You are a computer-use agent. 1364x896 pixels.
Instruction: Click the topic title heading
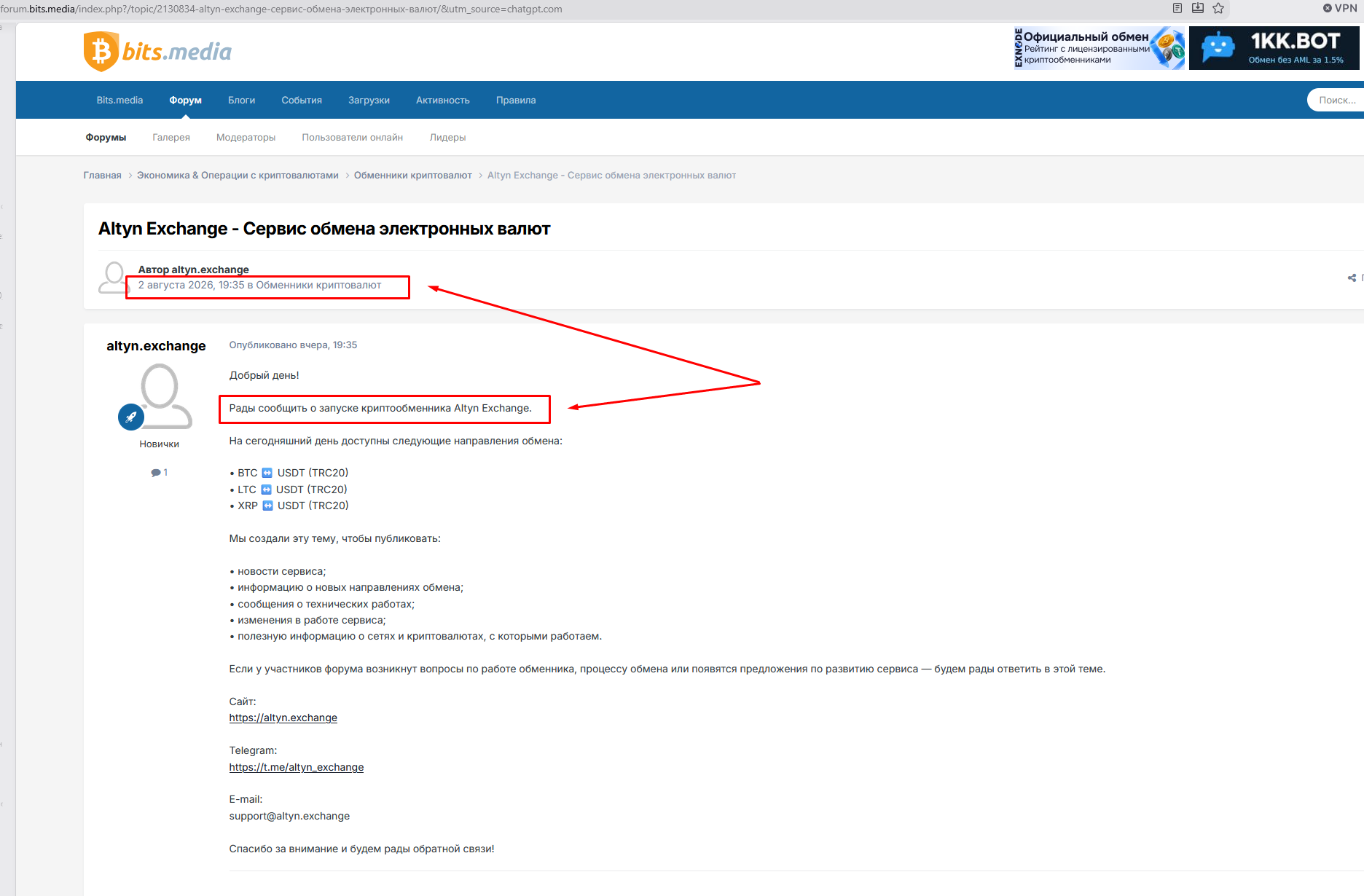coord(324,229)
